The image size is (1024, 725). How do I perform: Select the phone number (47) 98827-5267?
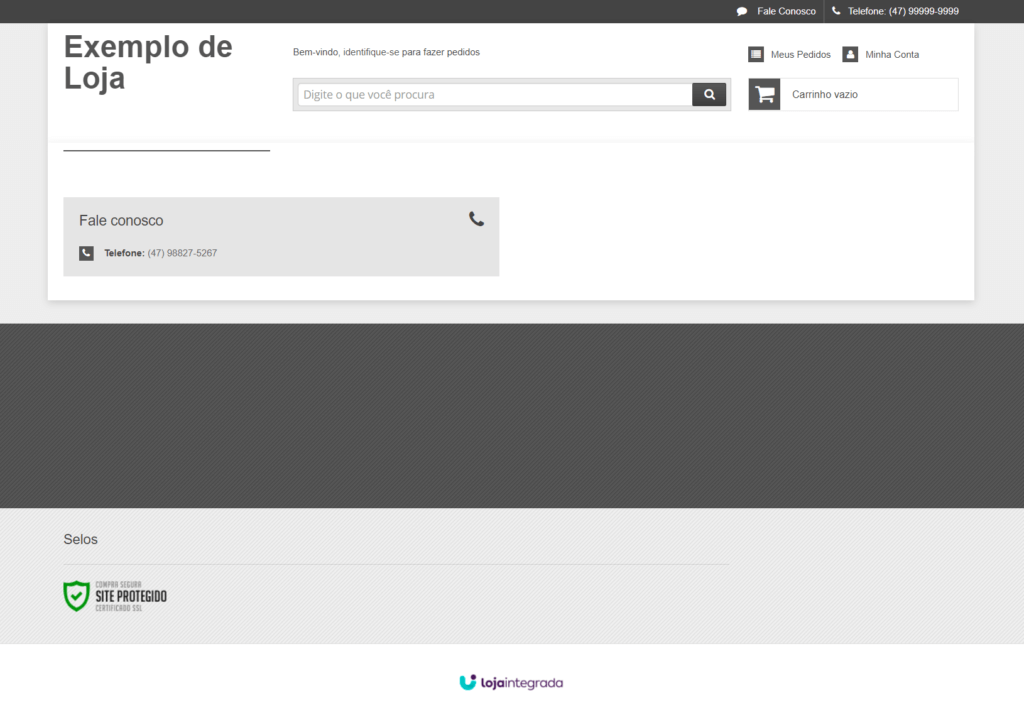(182, 254)
